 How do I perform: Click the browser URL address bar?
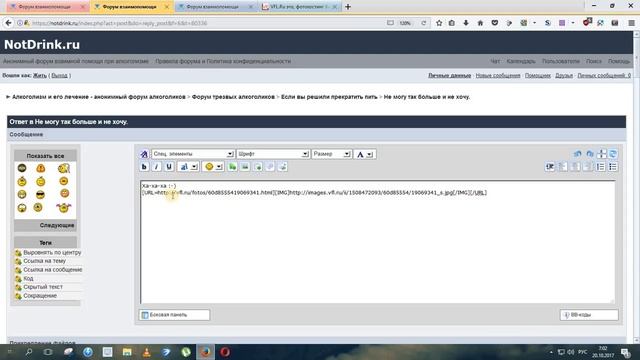click(x=204, y=23)
